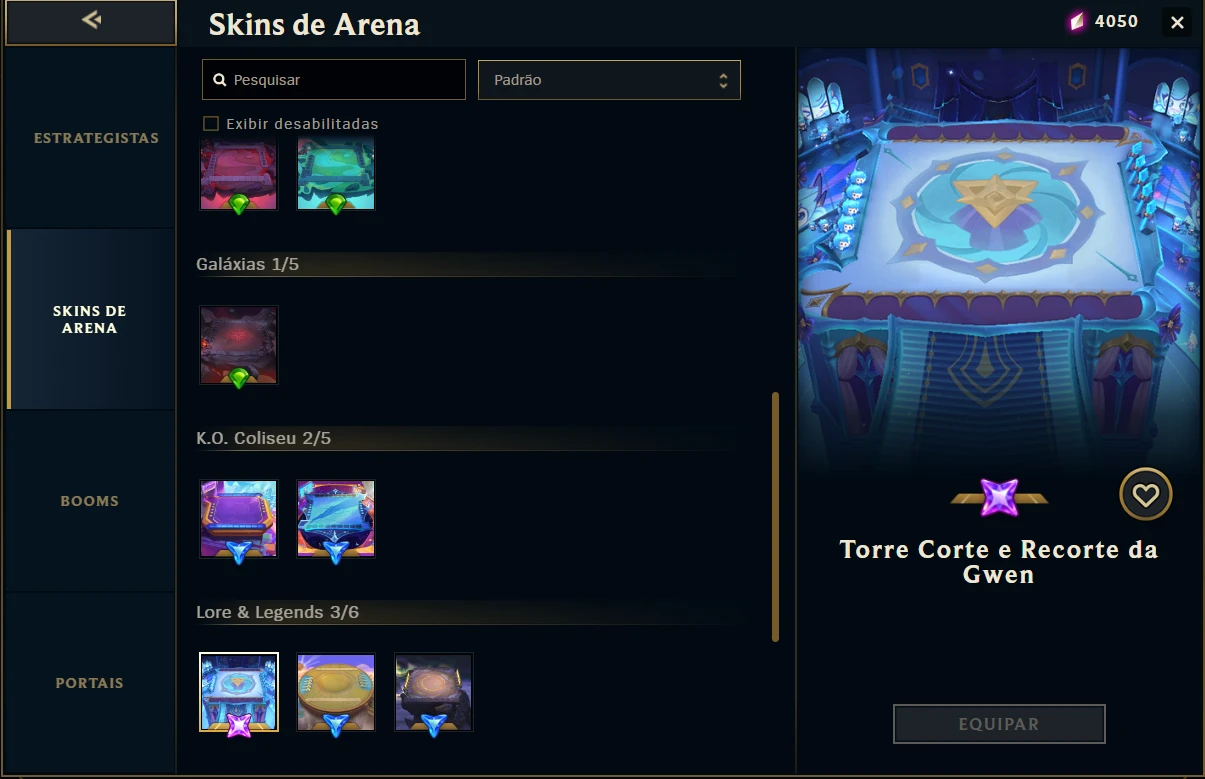This screenshot has width=1205, height=779.
Task: Click the magnifier icon in the Pesquisar field
Action: tap(220, 80)
